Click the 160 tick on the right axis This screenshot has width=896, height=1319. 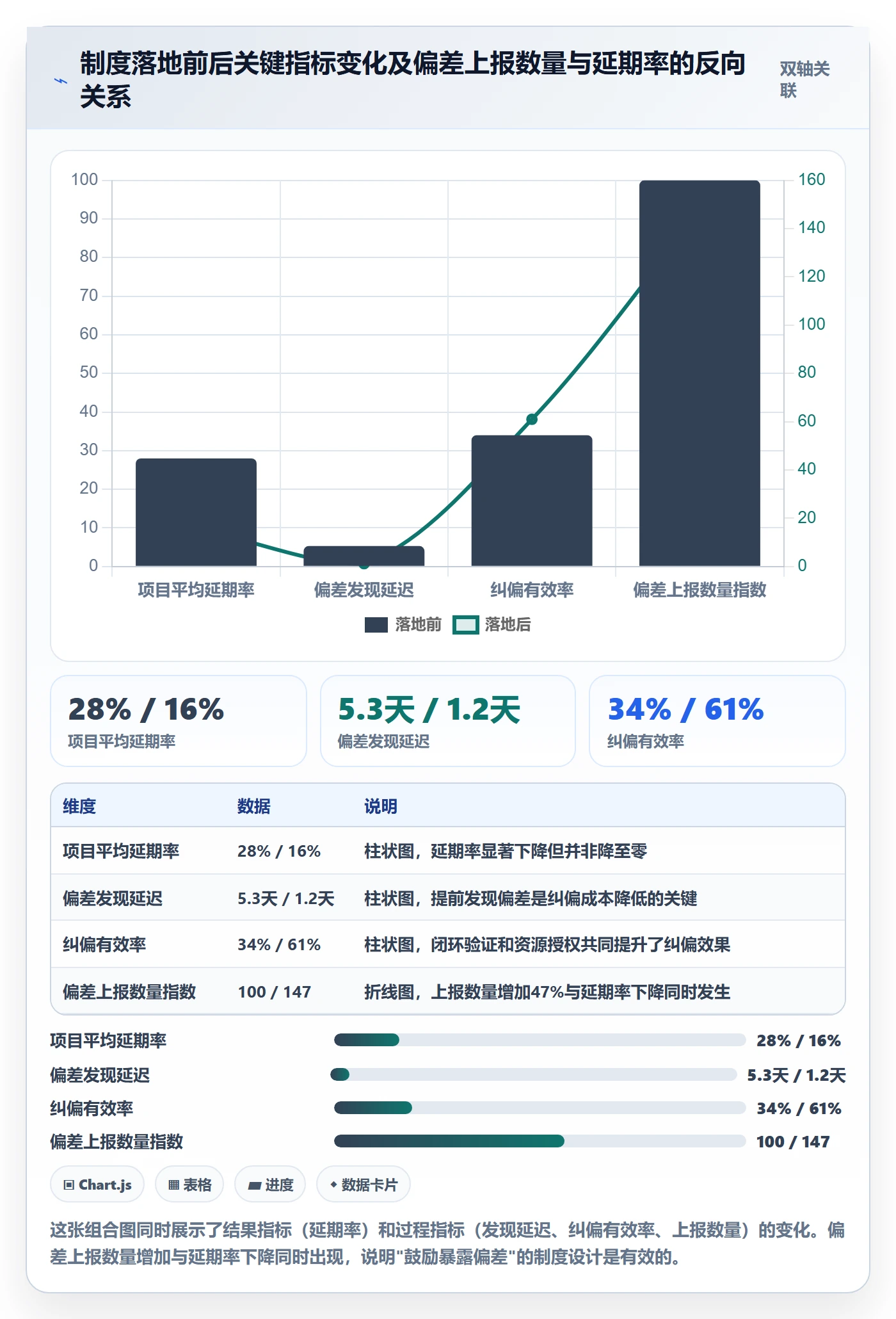click(x=812, y=179)
